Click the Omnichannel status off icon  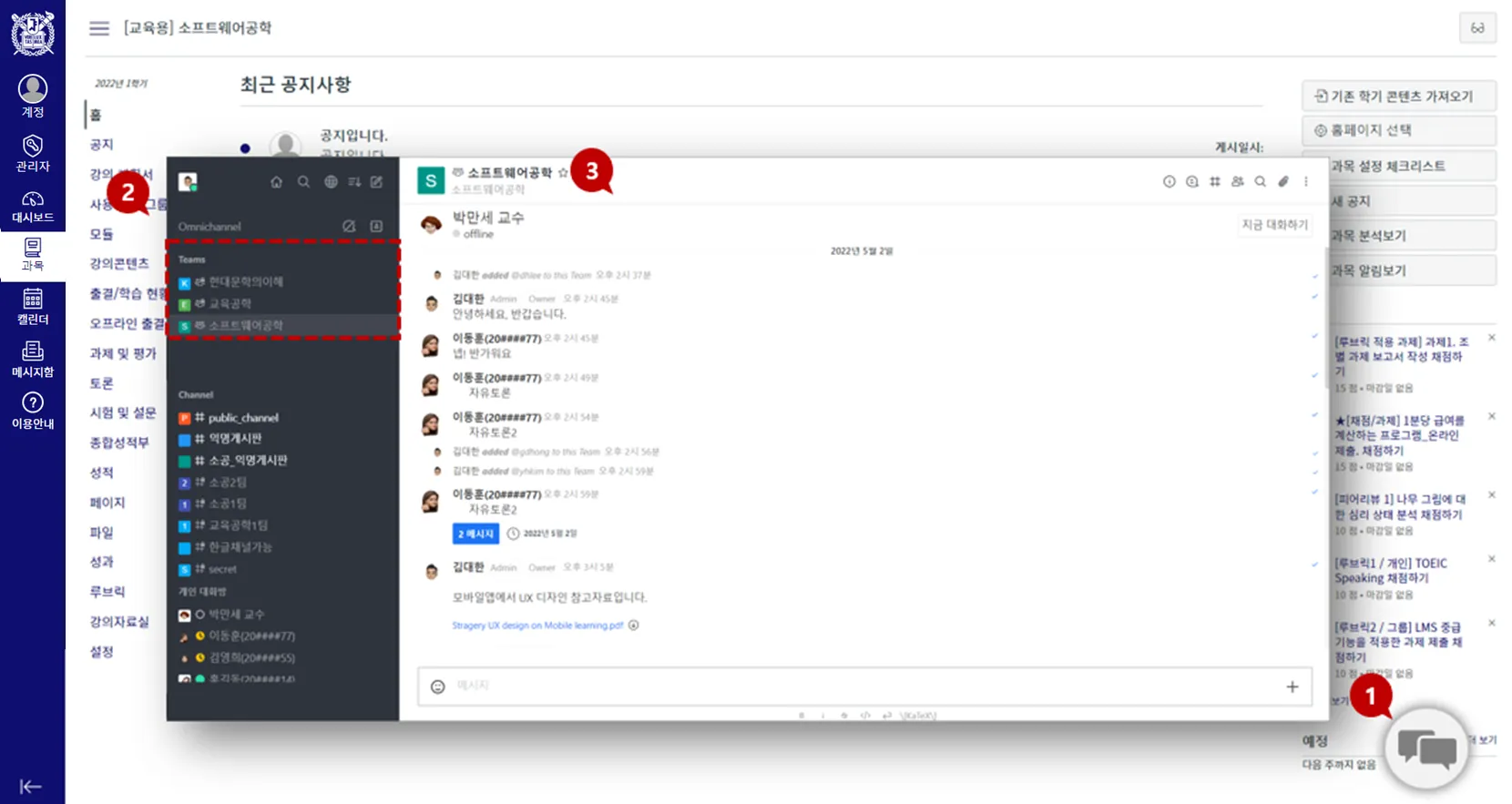click(349, 226)
